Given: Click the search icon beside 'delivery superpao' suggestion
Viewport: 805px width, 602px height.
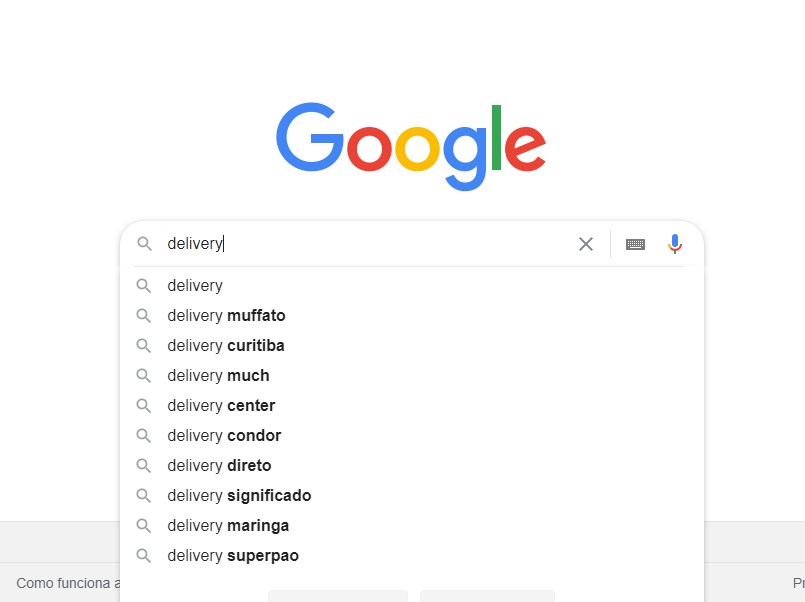Looking at the screenshot, I should (x=144, y=555).
